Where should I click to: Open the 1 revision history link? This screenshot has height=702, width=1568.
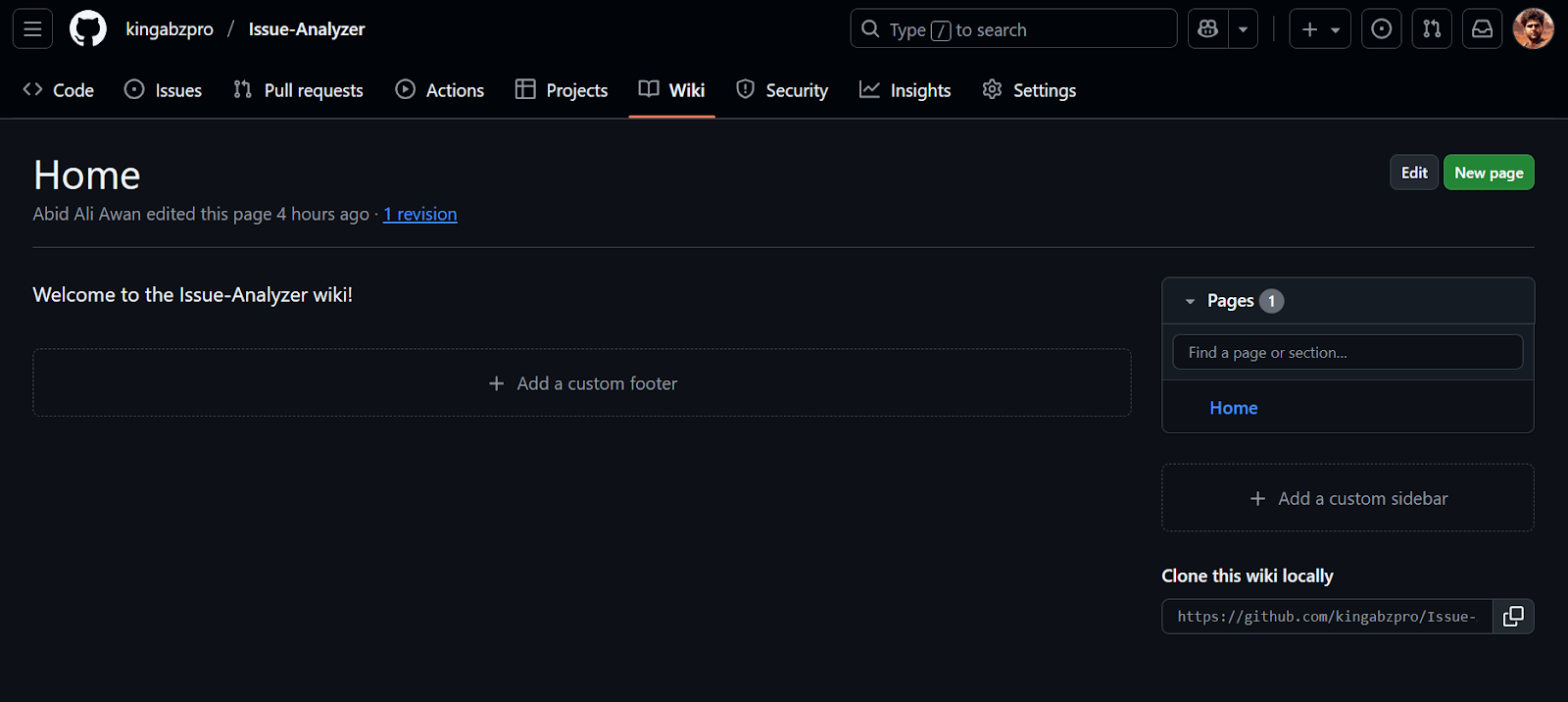click(420, 214)
